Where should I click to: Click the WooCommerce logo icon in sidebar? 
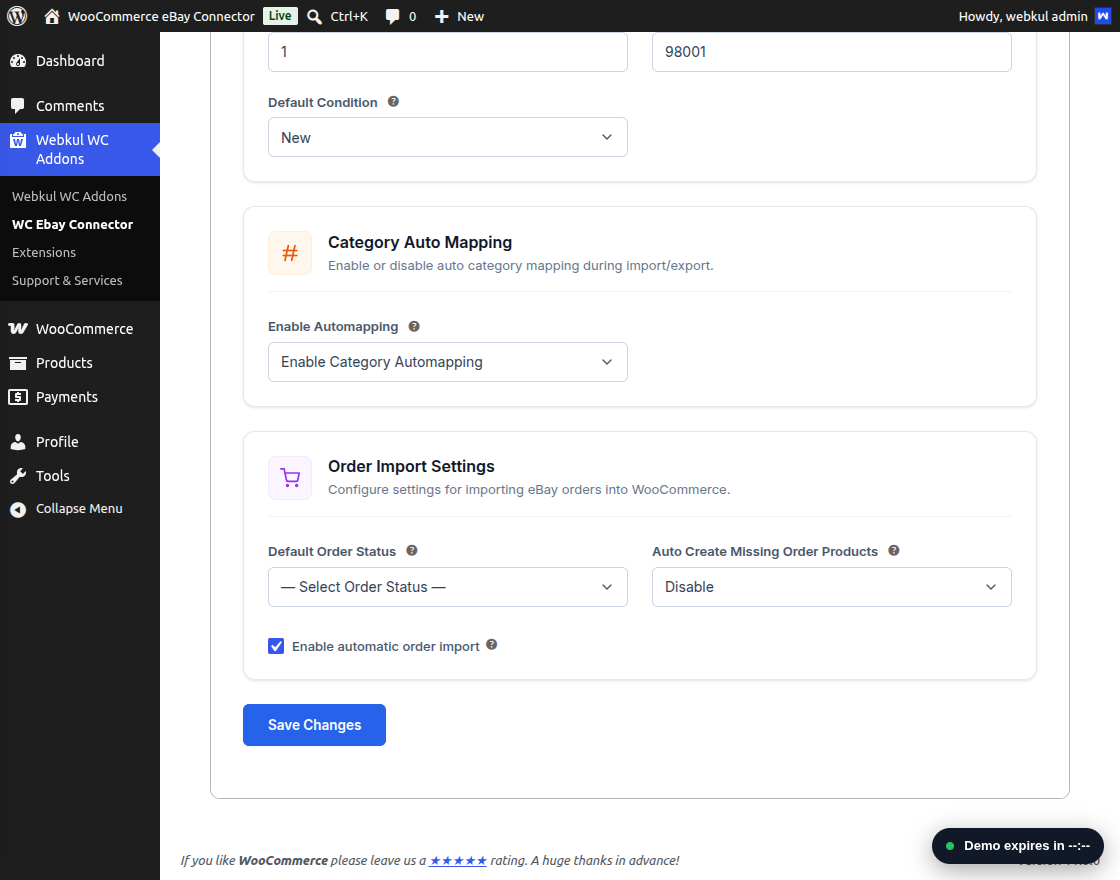(19, 329)
